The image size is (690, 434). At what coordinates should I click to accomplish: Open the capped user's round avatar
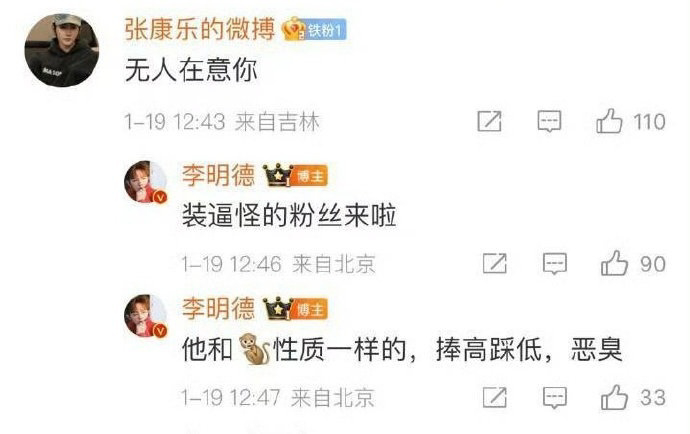(62, 50)
